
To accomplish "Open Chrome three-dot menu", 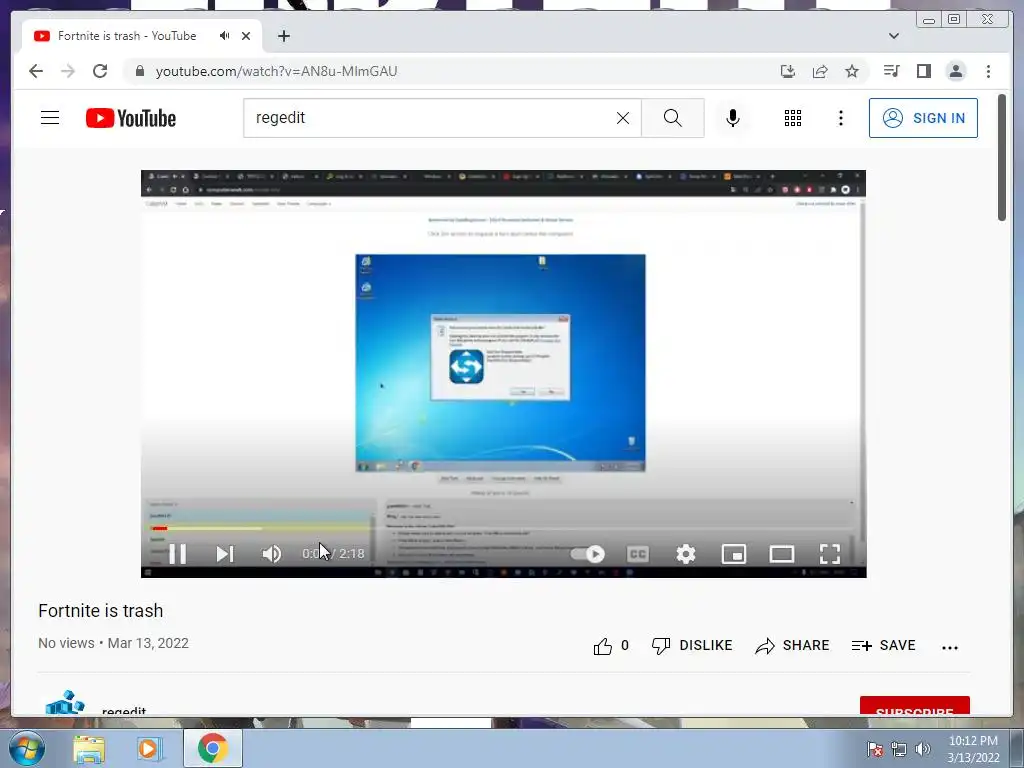I will [x=988, y=71].
